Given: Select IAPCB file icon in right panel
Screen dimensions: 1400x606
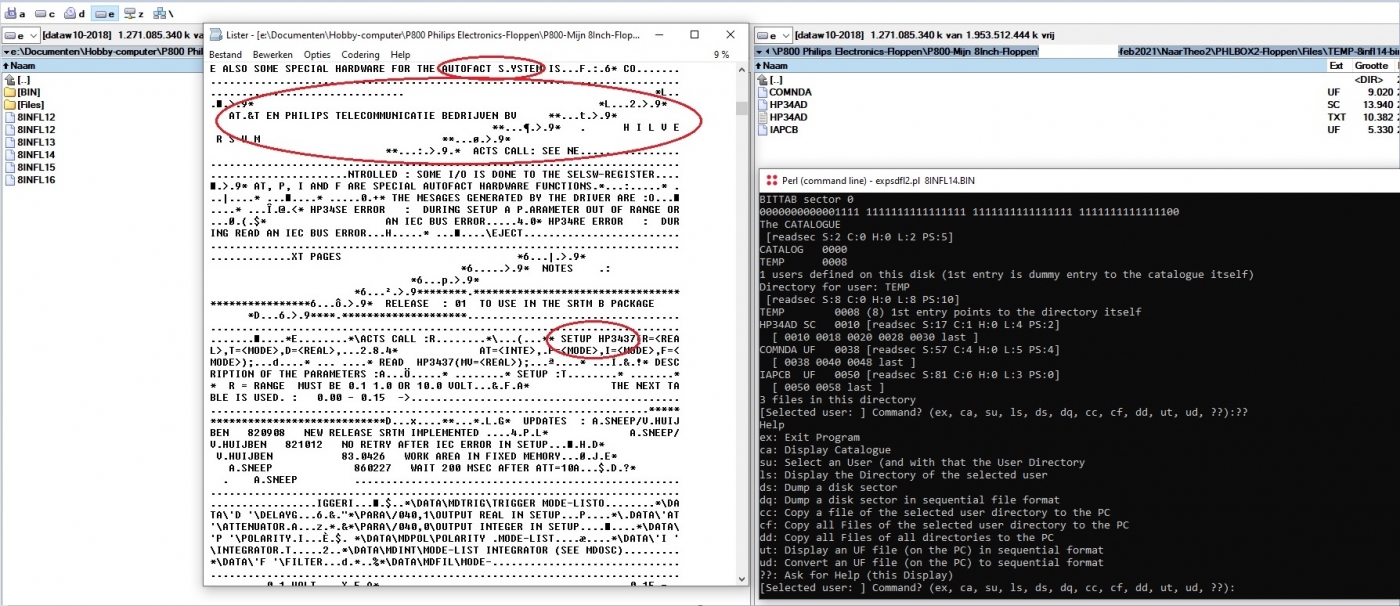Looking at the screenshot, I should pyautogui.click(x=762, y=129).
